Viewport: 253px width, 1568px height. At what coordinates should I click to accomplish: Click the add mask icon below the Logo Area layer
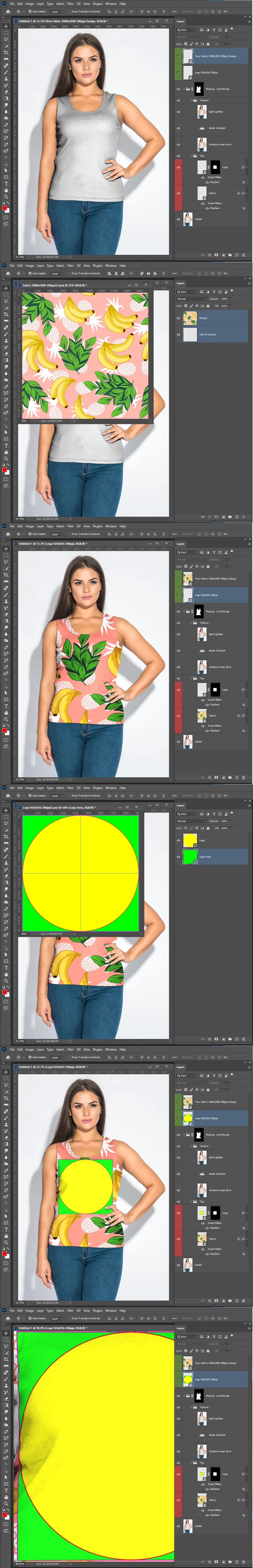click(216, 1039)
